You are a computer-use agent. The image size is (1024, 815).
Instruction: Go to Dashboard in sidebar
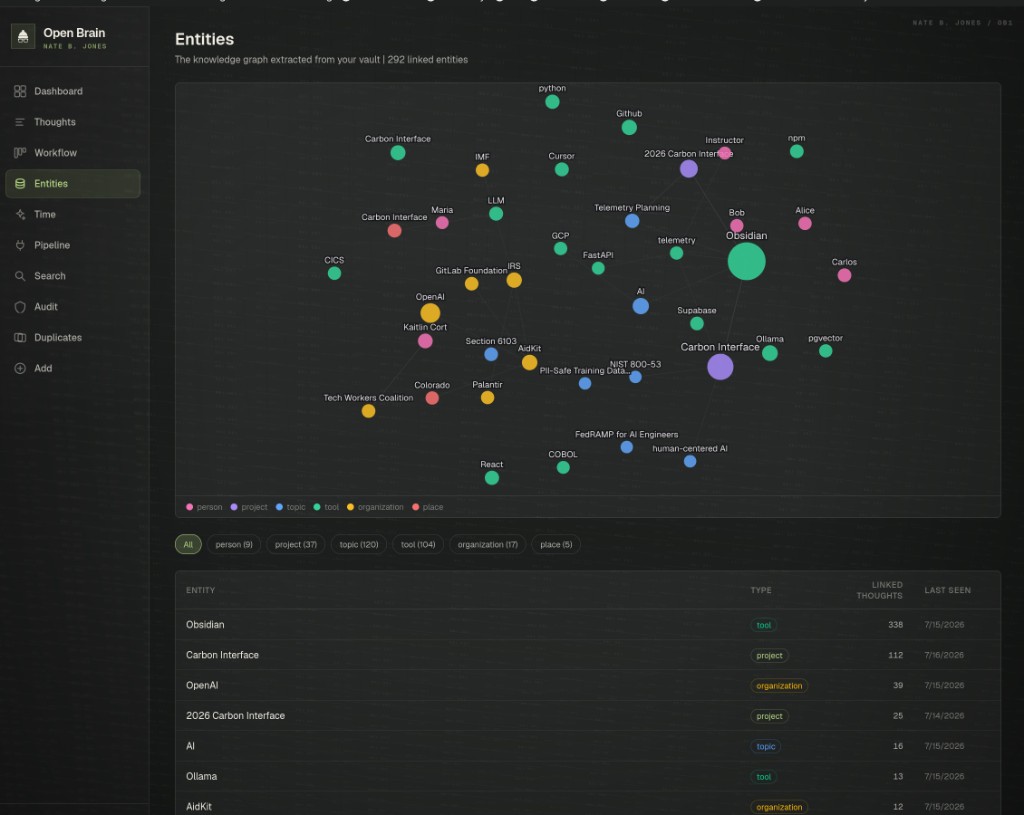tap(72, 91)
